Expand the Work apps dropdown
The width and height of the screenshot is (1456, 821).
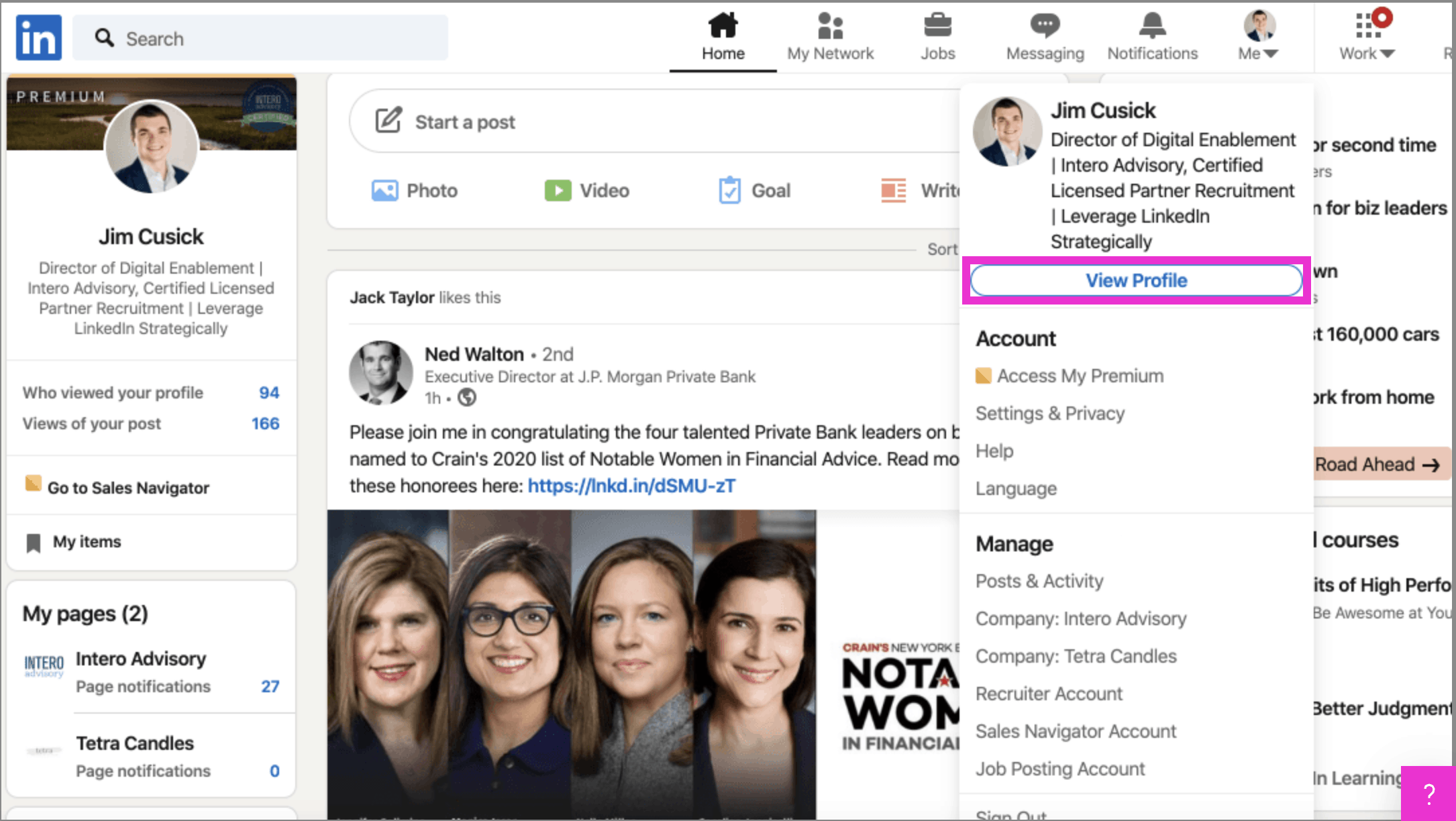click(x=1367, y=37)
